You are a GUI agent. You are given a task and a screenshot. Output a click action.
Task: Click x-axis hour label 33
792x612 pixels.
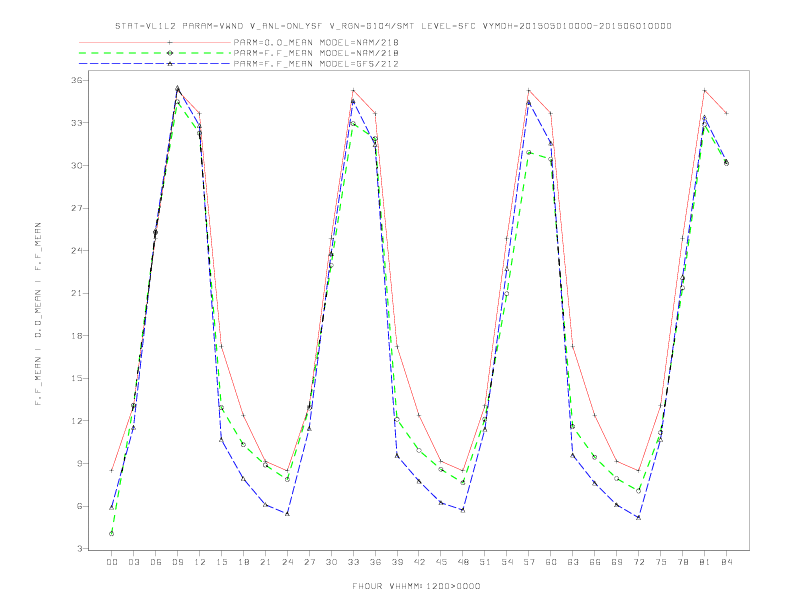(x=353, y=562)
